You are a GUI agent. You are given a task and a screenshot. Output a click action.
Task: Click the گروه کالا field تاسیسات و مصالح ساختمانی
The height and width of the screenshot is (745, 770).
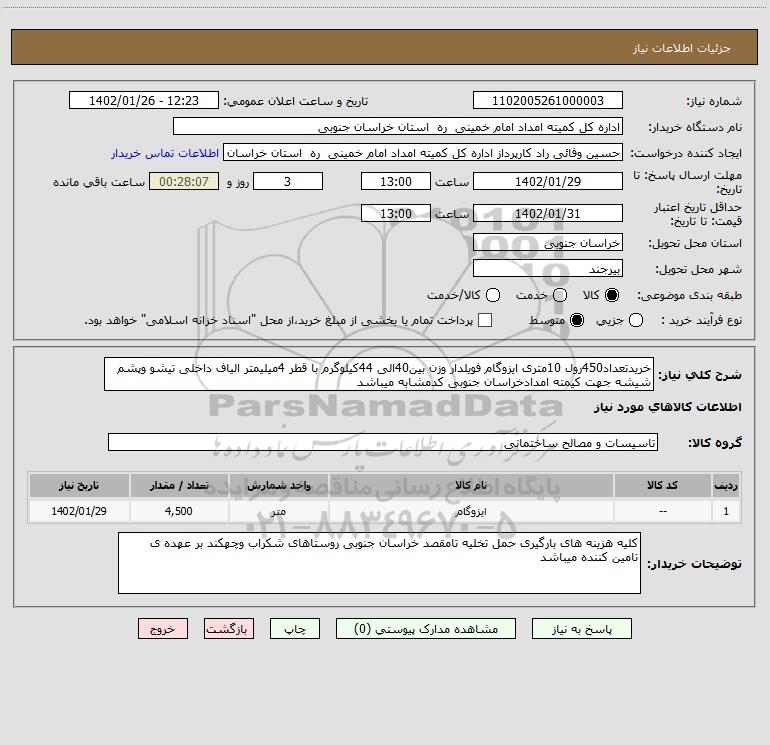point(383,442)
